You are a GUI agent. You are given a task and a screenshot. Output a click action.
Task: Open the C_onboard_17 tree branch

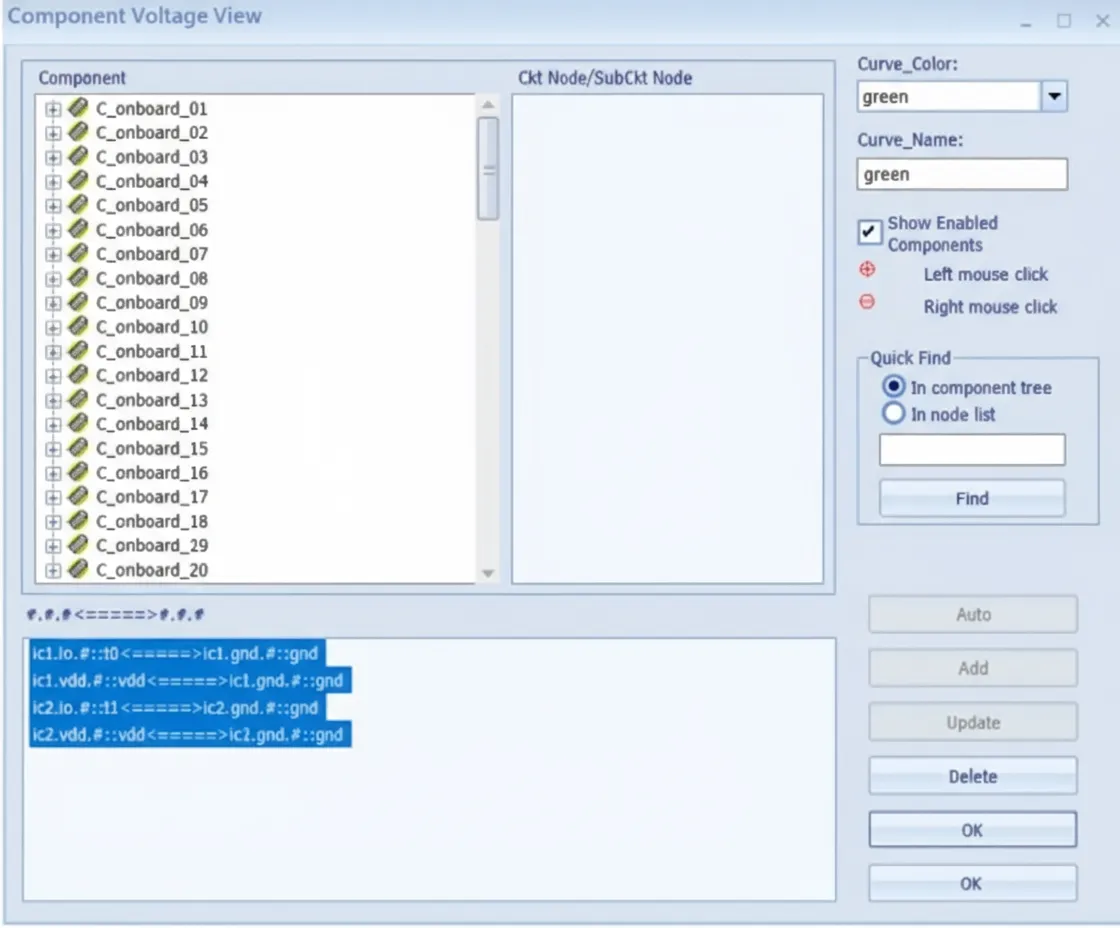click(x=53, y=498)
